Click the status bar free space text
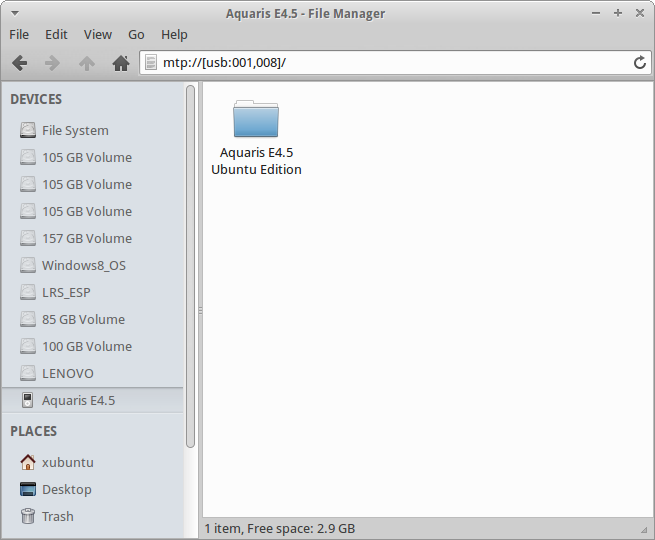The height and width of the screenshot is (540, 655). 280,528
